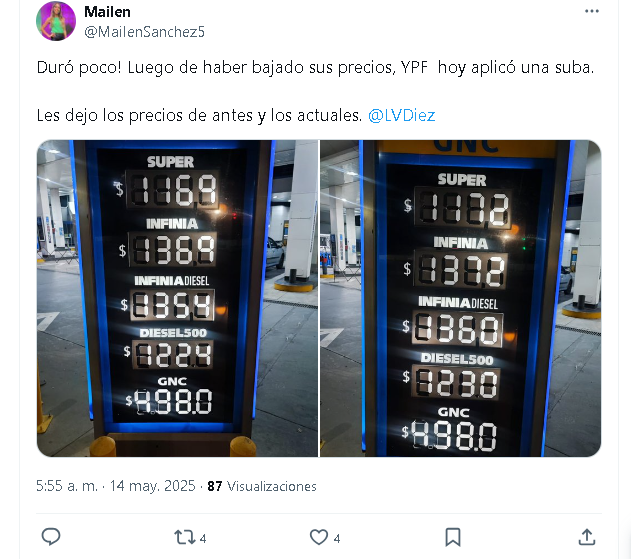631x559 pixels.
Task: Open the @LVDiez mention link
Action: pos(401,116)
